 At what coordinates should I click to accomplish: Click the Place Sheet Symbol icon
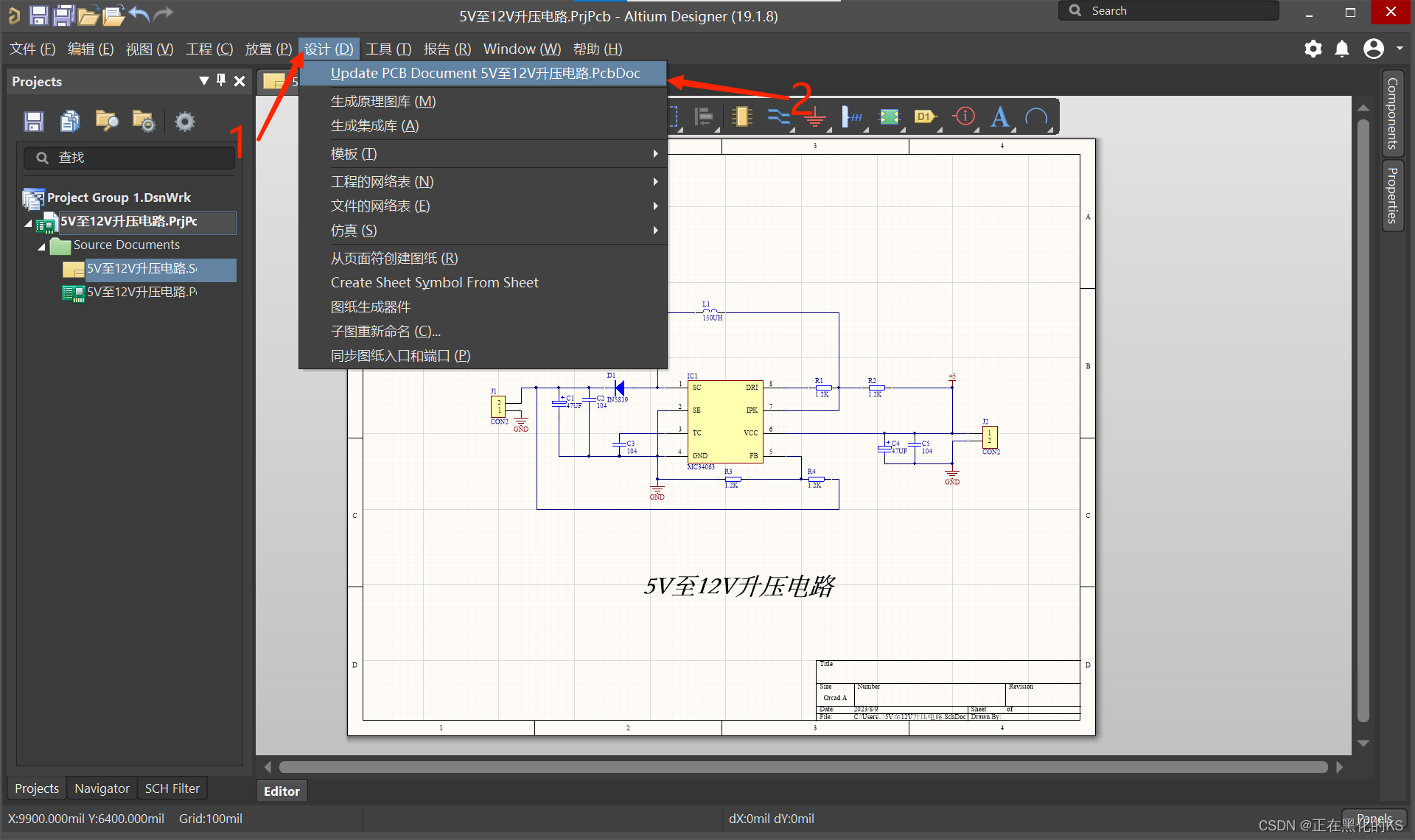click(x=890, y=116)
